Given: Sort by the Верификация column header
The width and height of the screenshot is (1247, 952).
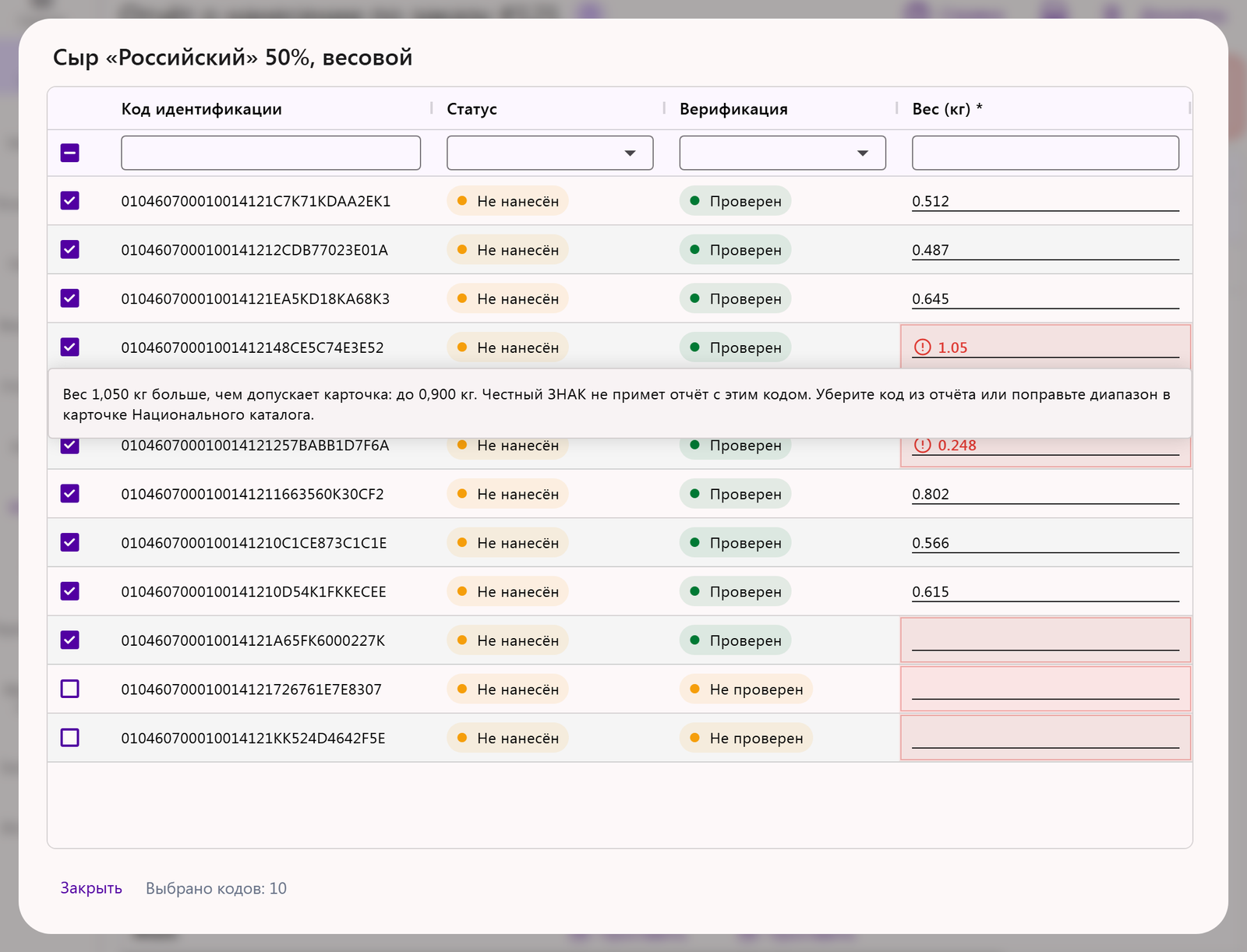Looking at the screenshot, I should pos(733,109).
